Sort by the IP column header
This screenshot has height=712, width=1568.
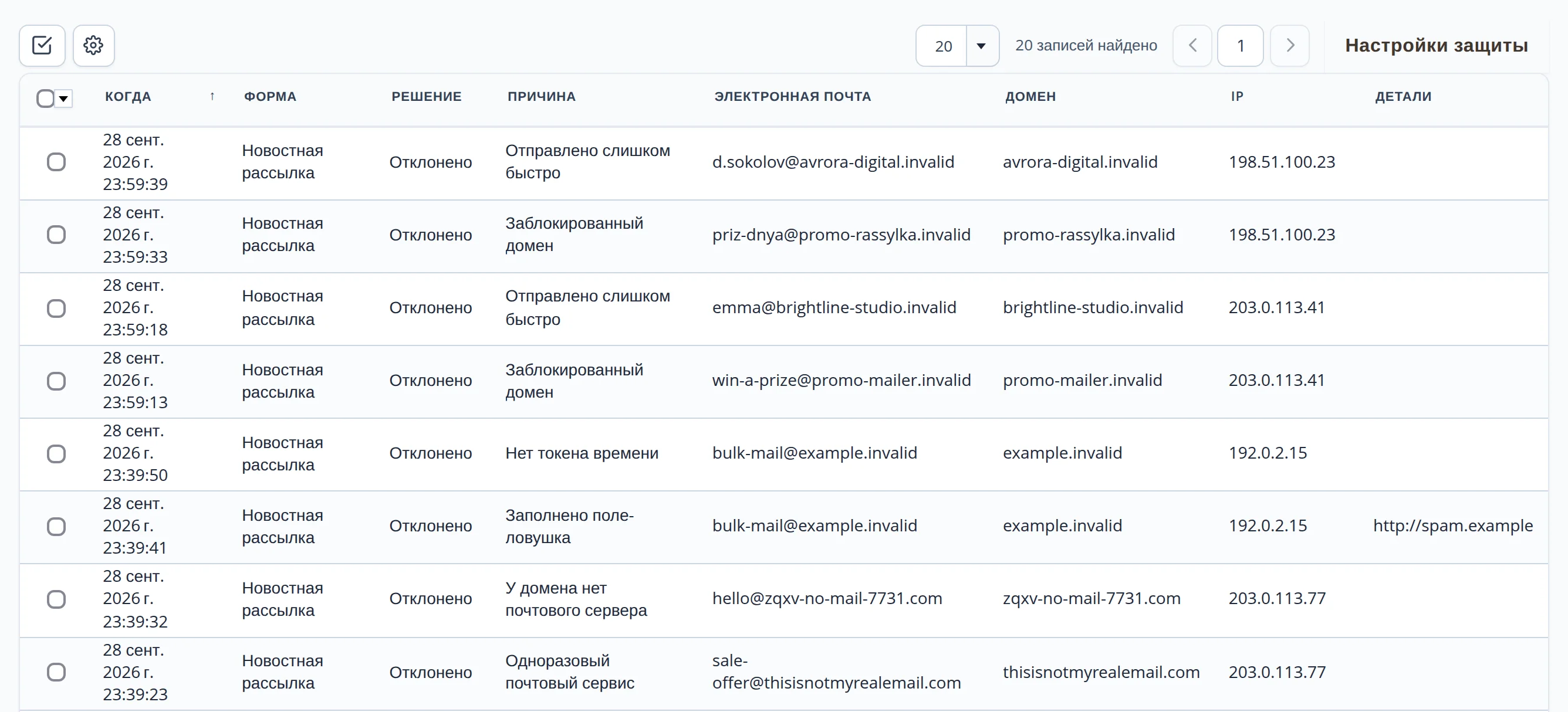[x=1237, y=96]
